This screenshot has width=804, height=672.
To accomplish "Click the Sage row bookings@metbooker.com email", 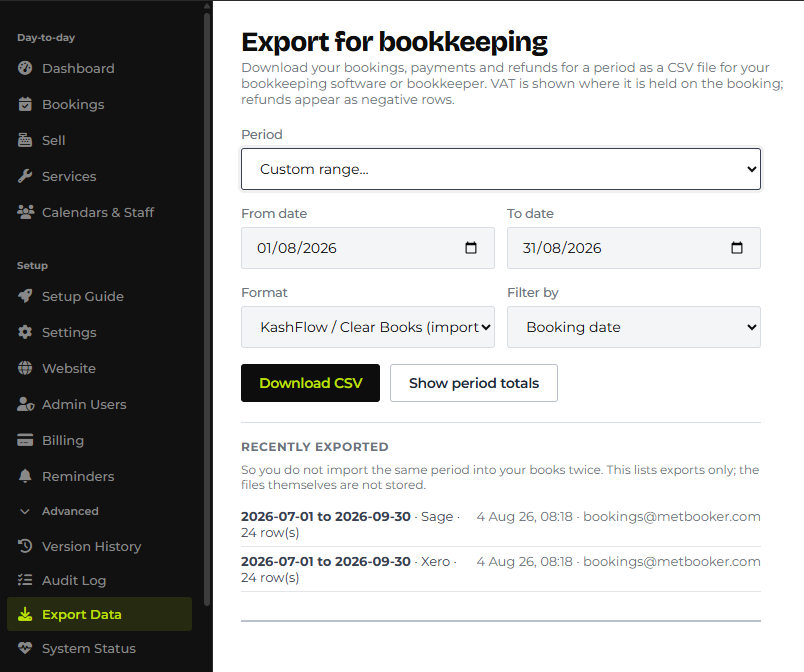I will click(x=672, y=516).
